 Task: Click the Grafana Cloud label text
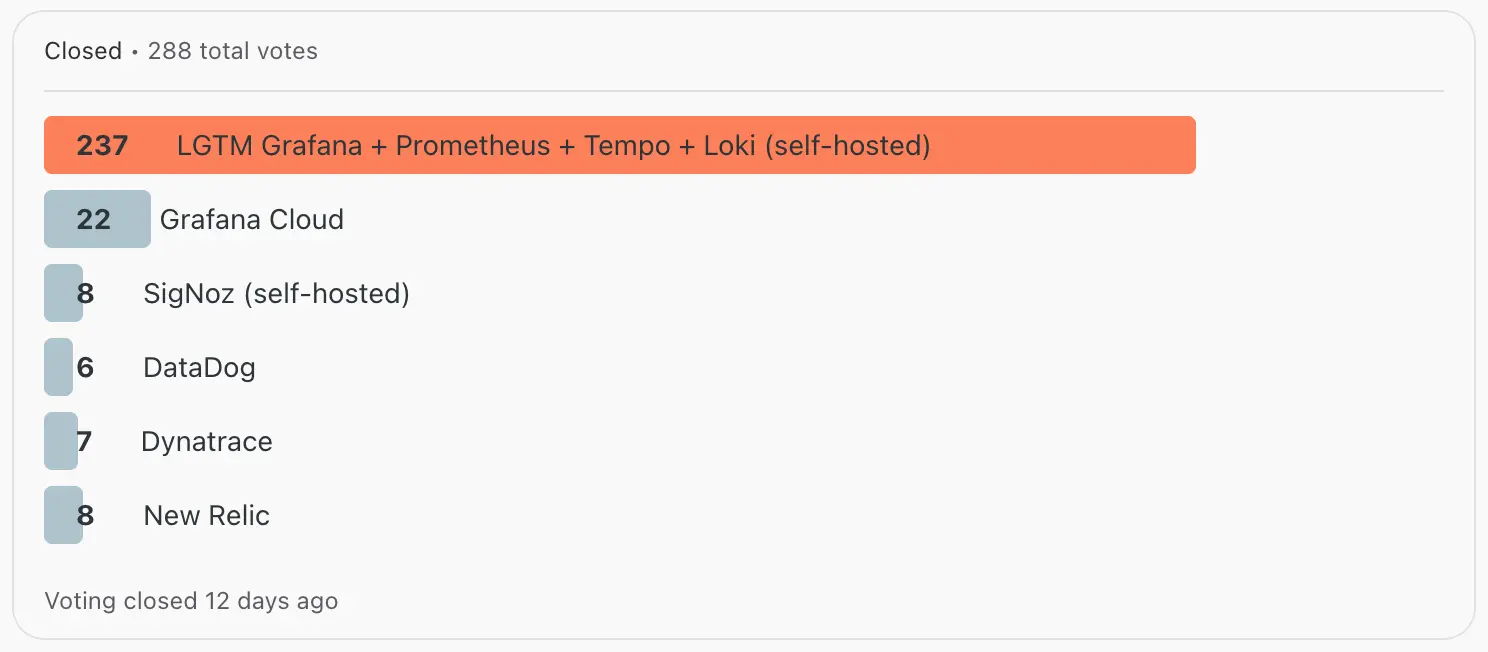[x=251, y=219]
